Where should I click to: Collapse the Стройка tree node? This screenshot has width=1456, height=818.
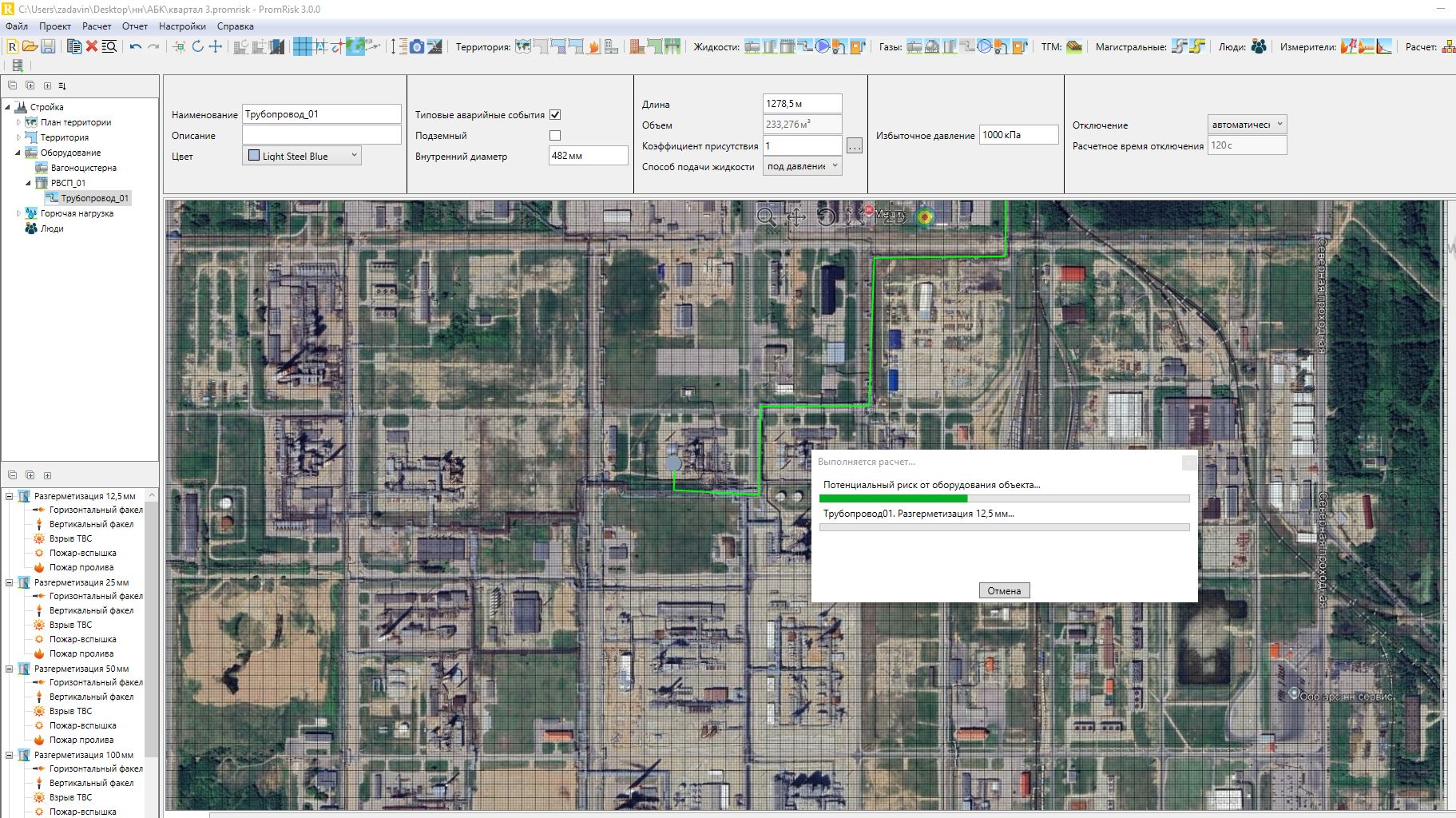(8, 107)
